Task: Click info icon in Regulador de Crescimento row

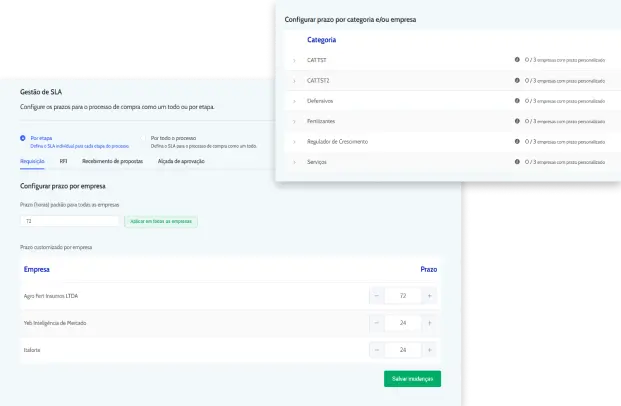Action: pyautogui.click(x=517, y=141)
